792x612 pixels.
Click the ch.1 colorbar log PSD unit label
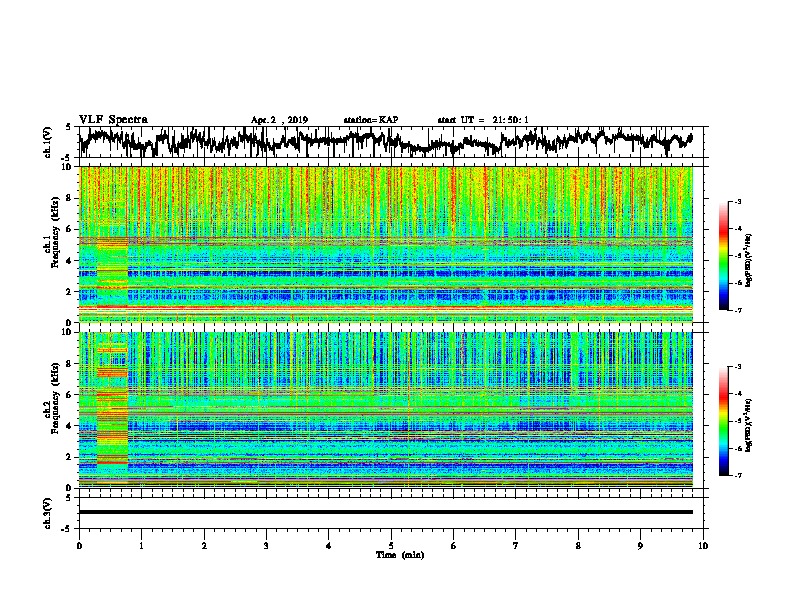tap(749, 261)
